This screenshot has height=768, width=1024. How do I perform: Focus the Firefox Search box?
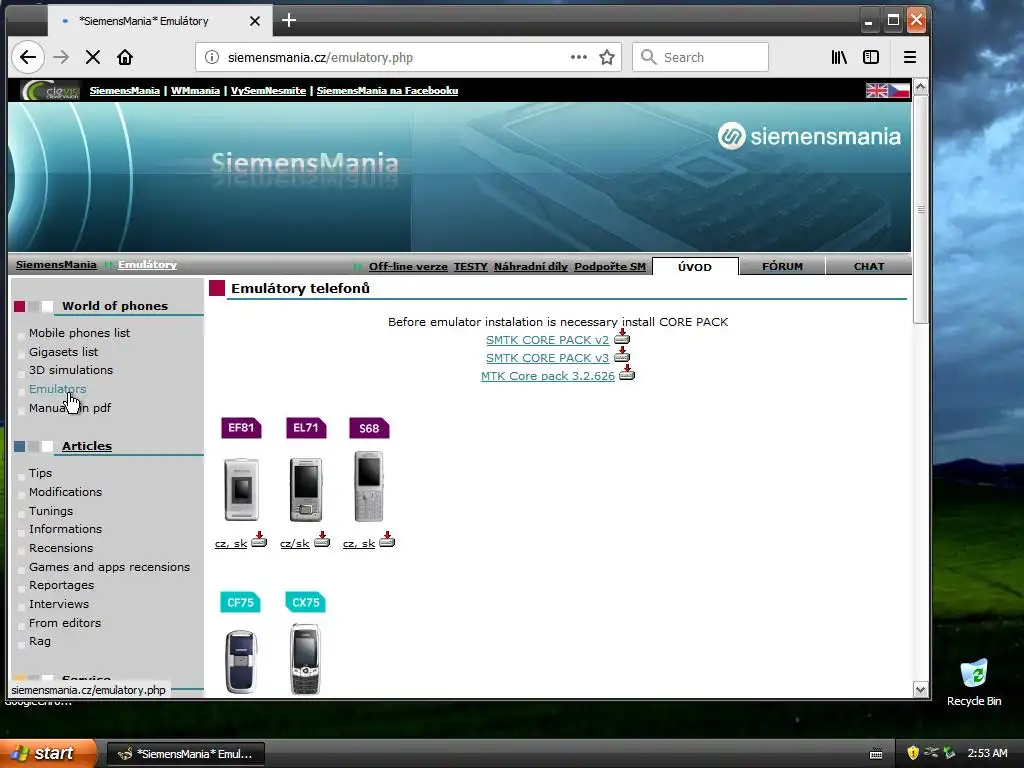700,57
